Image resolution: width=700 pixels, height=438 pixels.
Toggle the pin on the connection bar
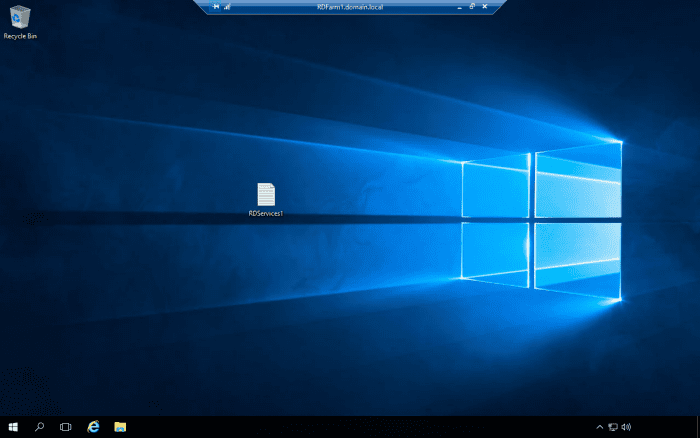[x=216, y=7]
